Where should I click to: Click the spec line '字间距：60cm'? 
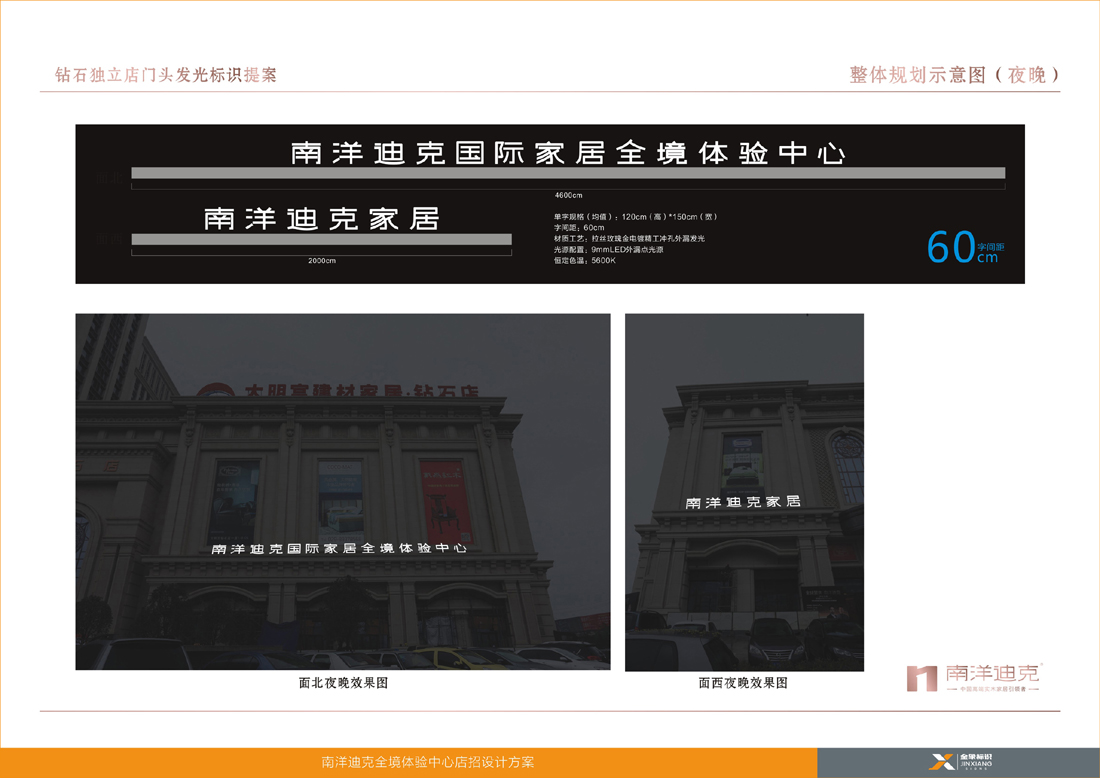579,227
